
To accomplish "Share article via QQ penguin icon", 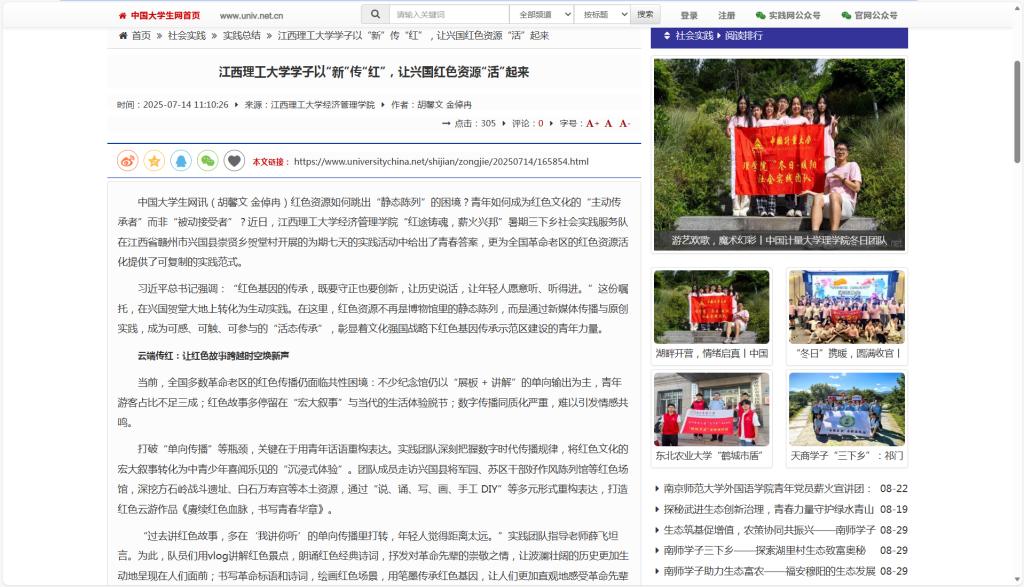I will coord(180,160).
